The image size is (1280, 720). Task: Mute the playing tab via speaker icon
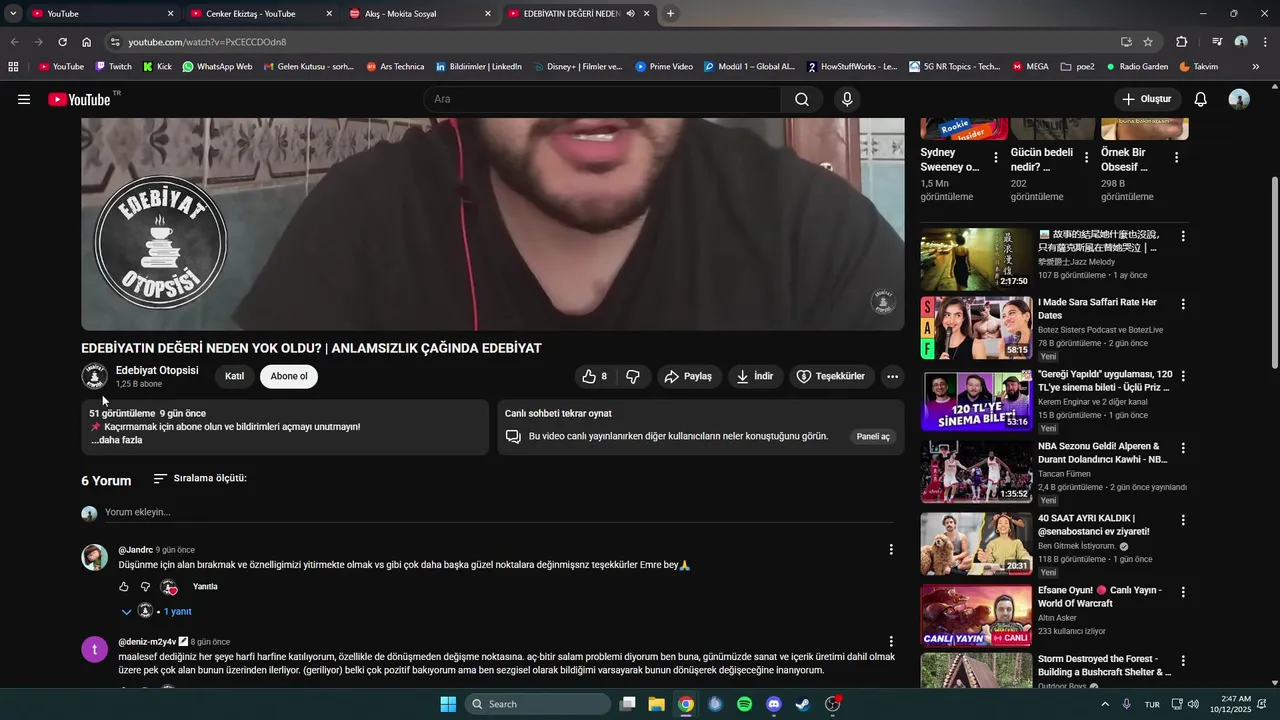click(630, 14)
